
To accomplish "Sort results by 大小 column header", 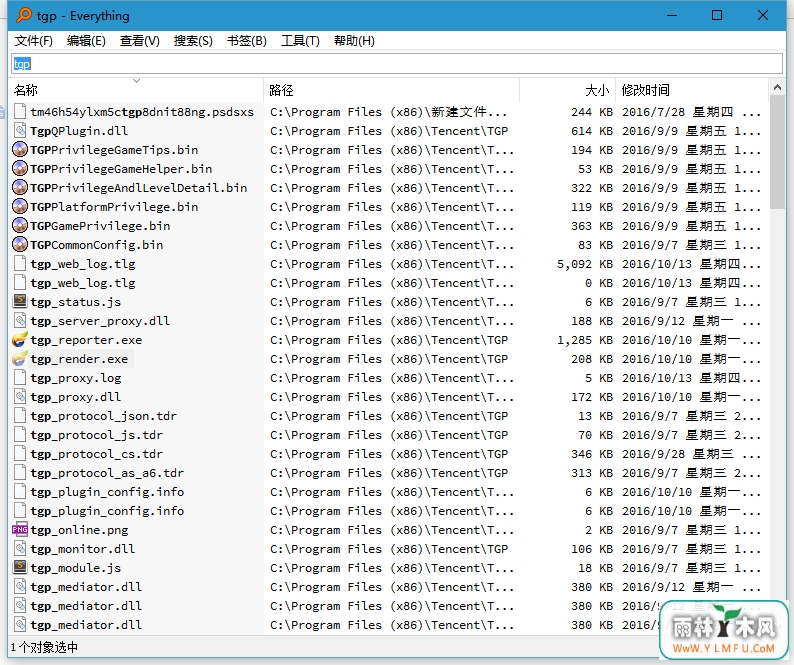I will click(x=568, y=90).
